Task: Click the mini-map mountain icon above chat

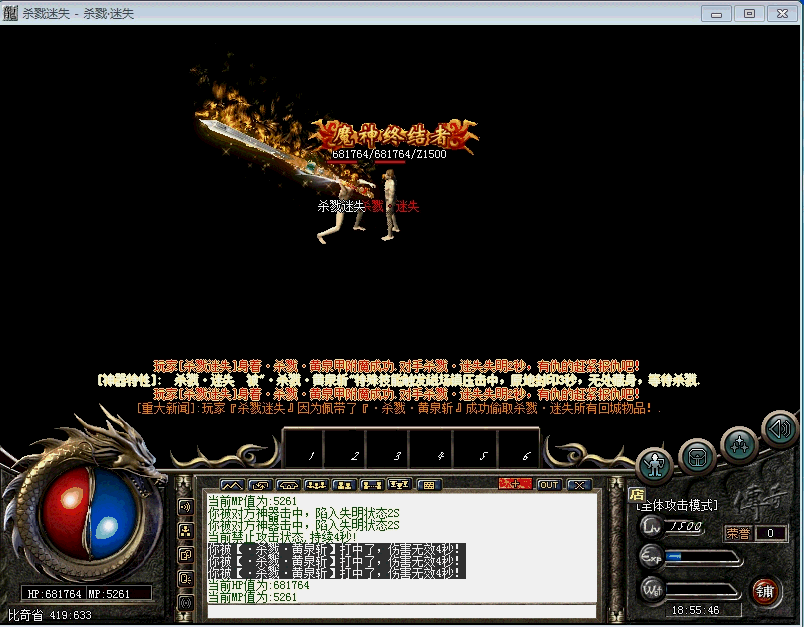Action: (x=231, y=485)
